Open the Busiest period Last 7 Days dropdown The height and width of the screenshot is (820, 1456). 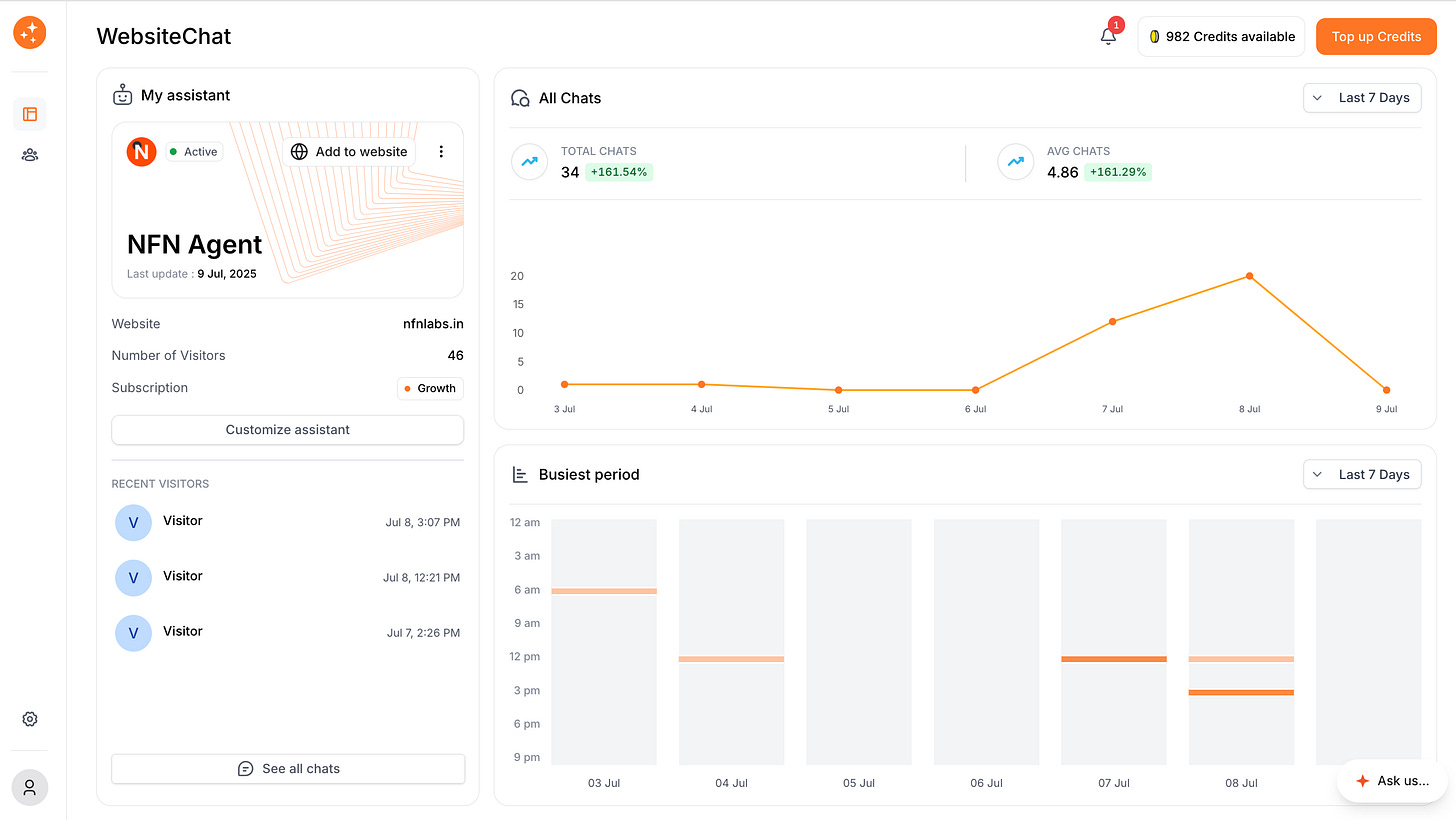(1362, 474)
